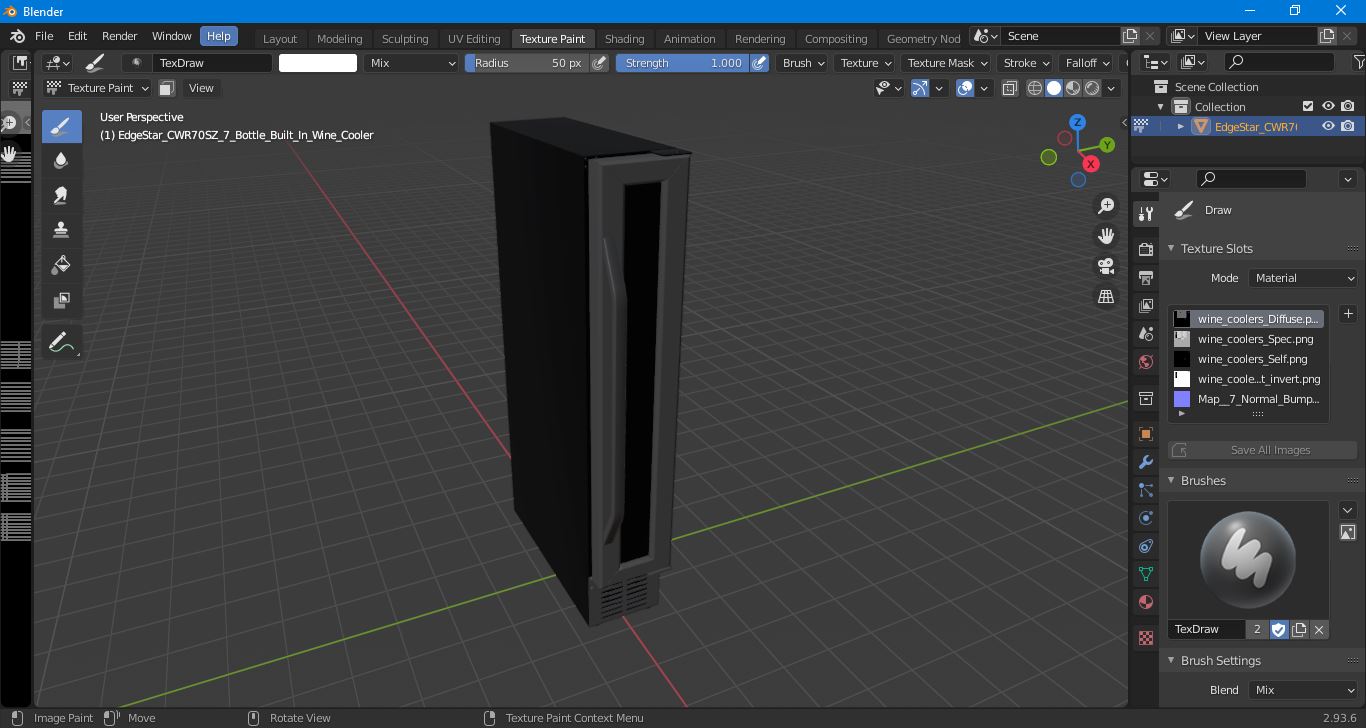Switch to the UV Editing workspace tab
Screen dimensions: 1366x728
point(474,38)
